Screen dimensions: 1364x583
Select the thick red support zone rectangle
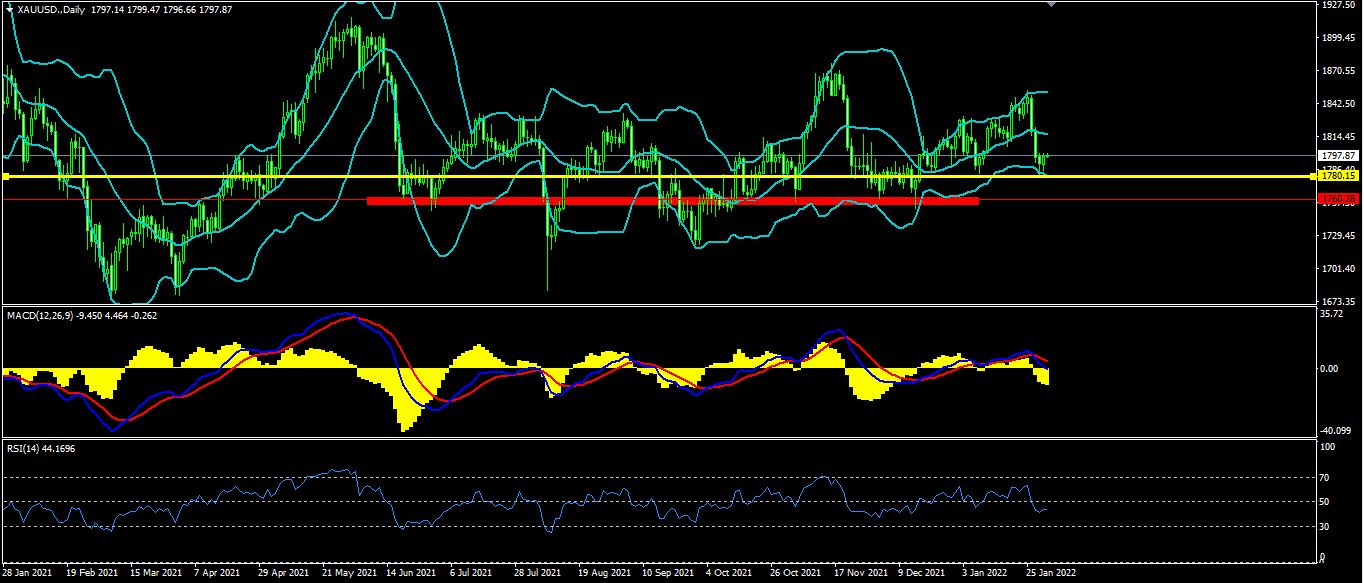point(672,201)
